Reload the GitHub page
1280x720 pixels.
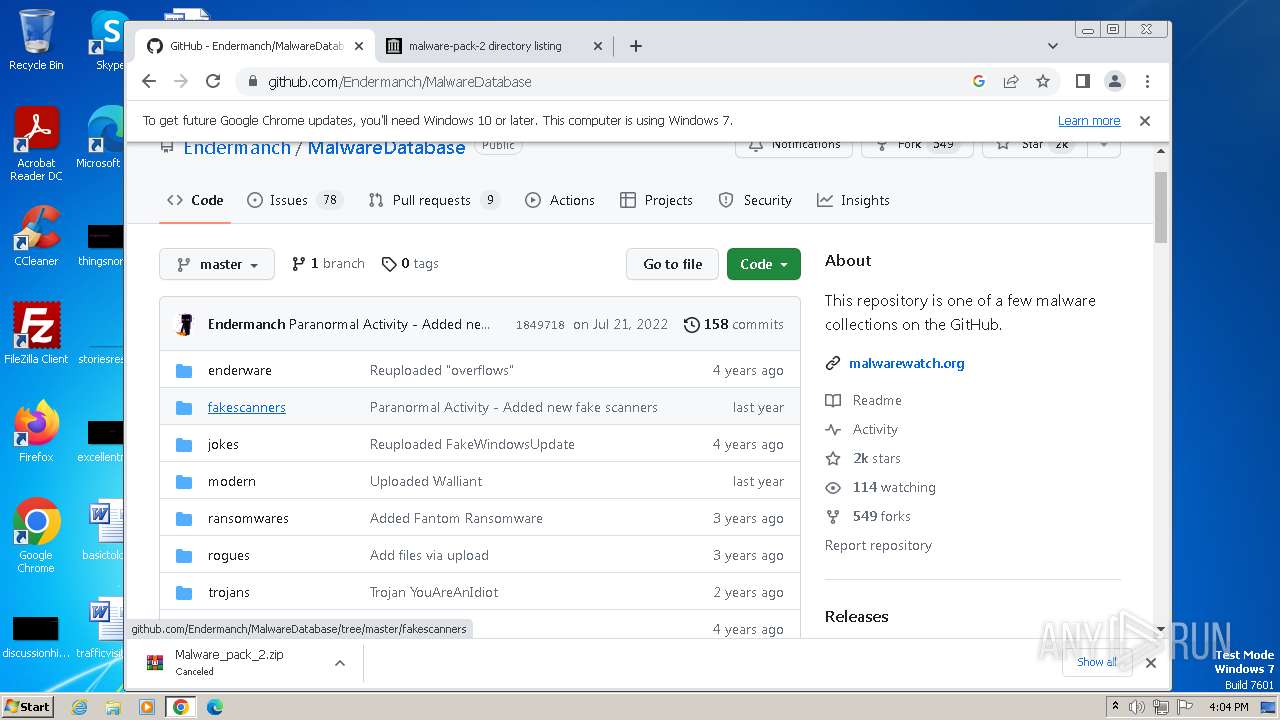(x=213, y=81)
